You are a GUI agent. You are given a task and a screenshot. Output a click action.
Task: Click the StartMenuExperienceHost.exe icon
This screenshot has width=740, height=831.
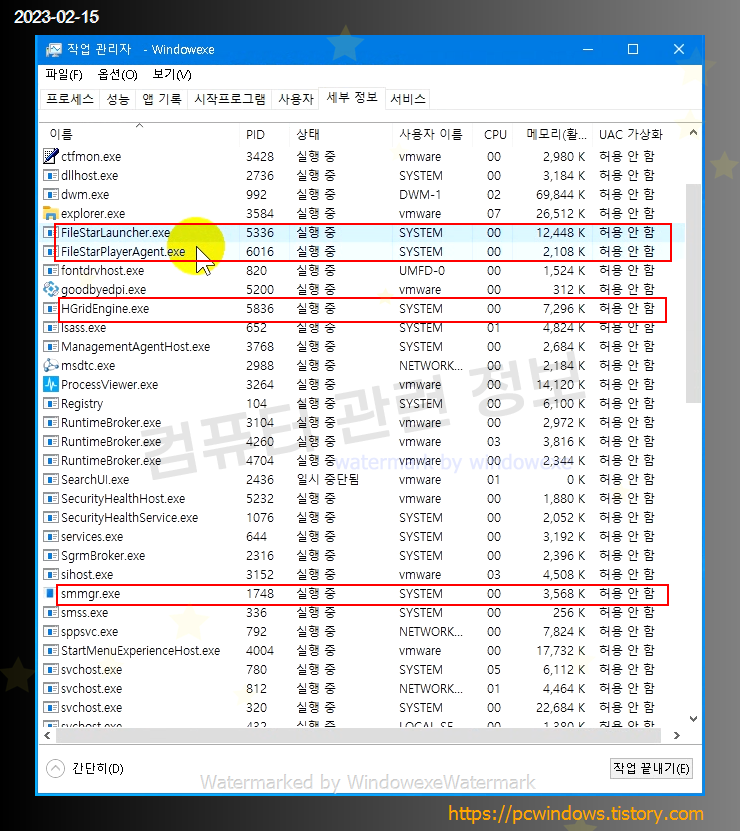pyautogui.click(x=50, y=651)
